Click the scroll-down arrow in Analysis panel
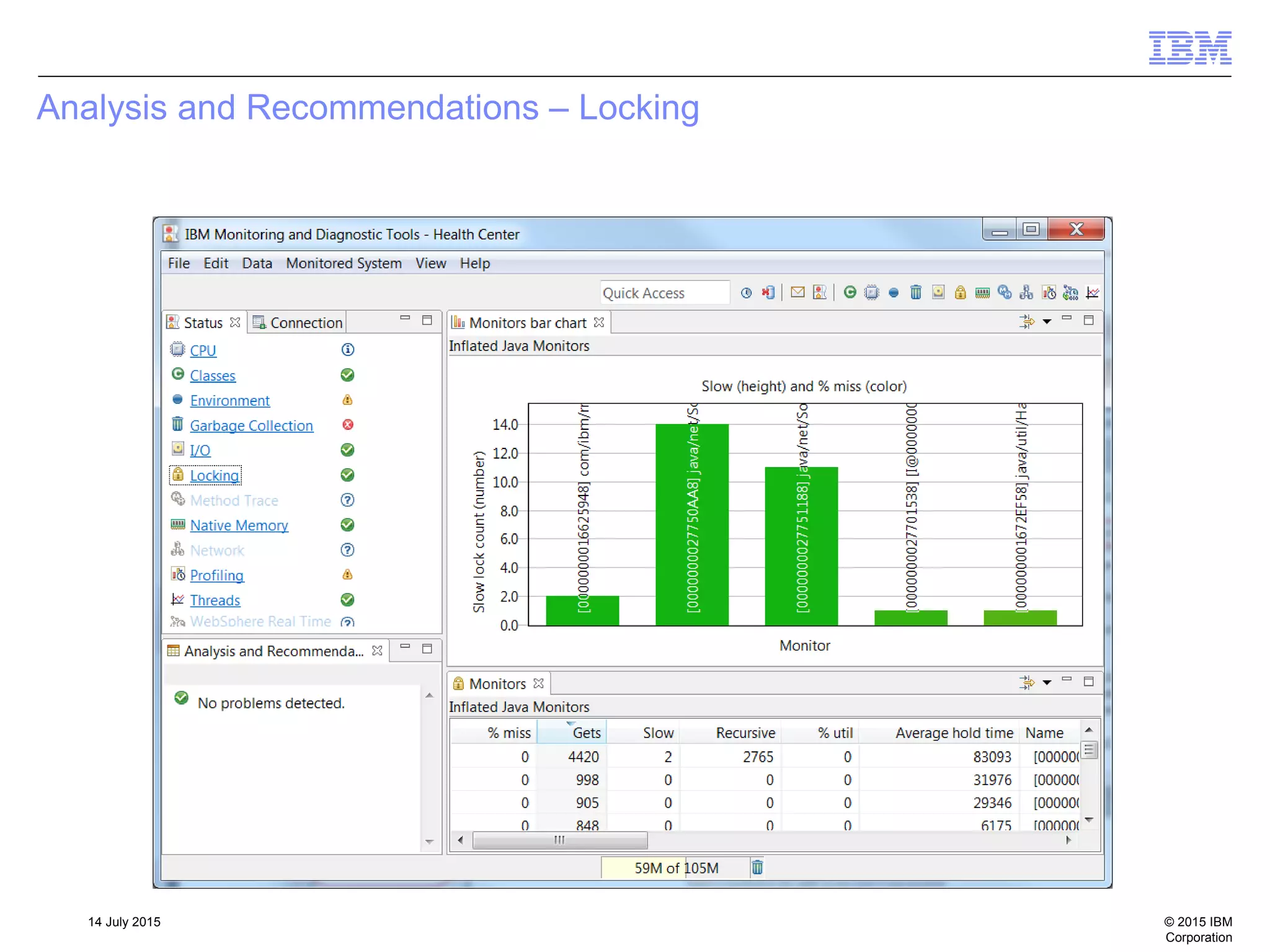Viewport: 1270px width, 952px height. (429, 842)
